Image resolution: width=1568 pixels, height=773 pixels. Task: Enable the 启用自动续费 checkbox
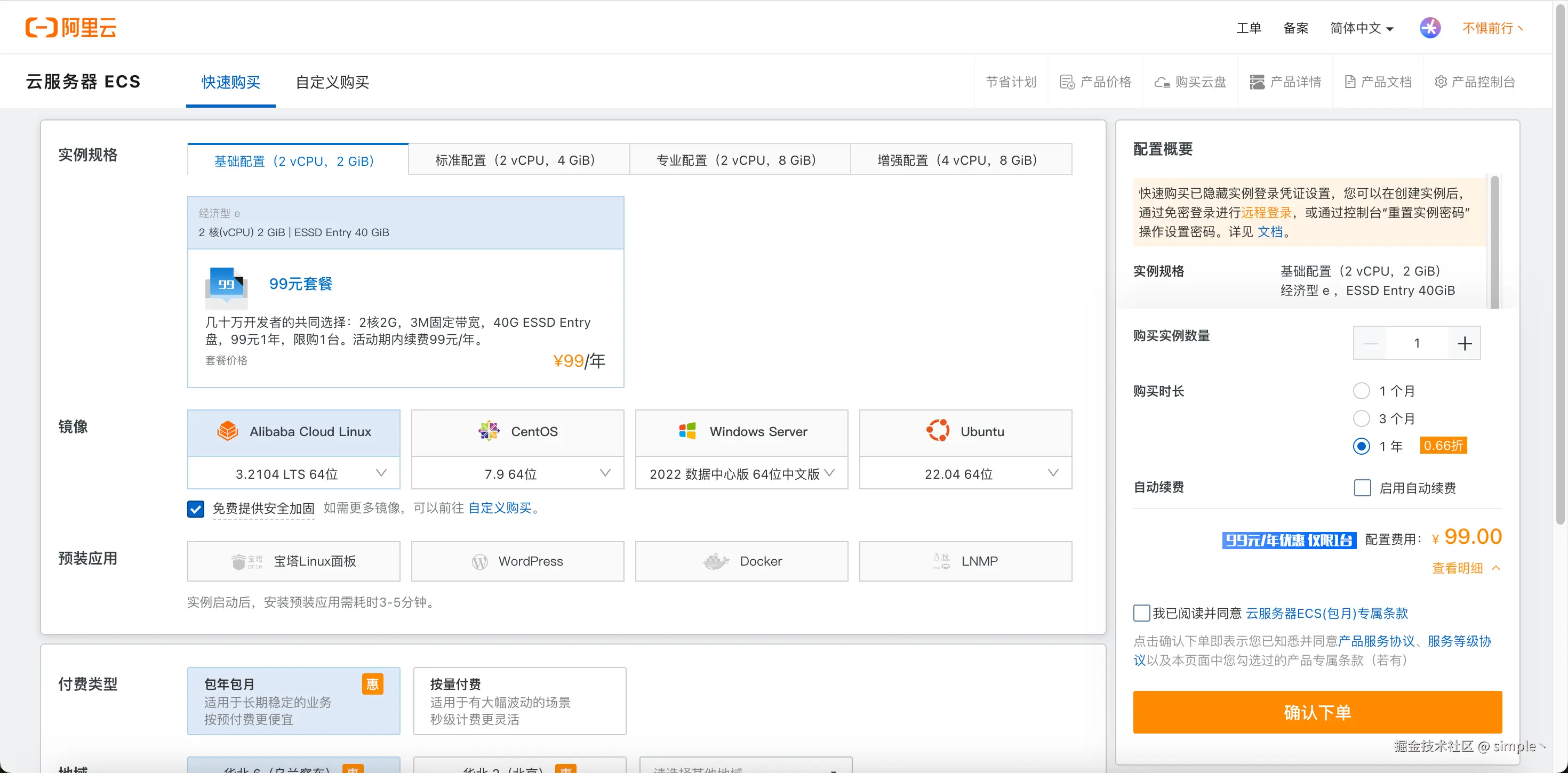coord(1362,488)
